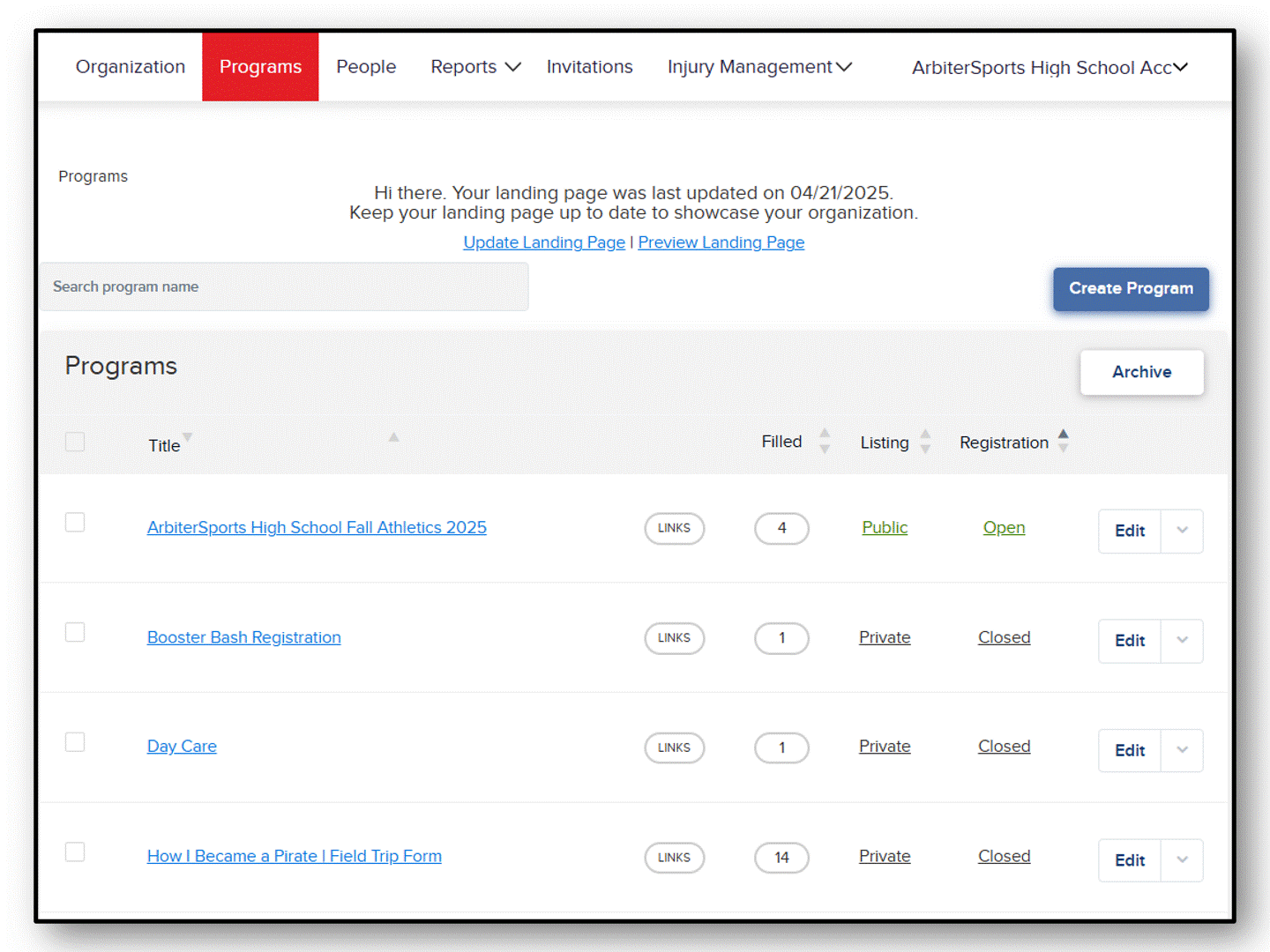The image size is (1270, 952).
Task: Click LINKS for Day Care
Action: click(x=675, y=747)
